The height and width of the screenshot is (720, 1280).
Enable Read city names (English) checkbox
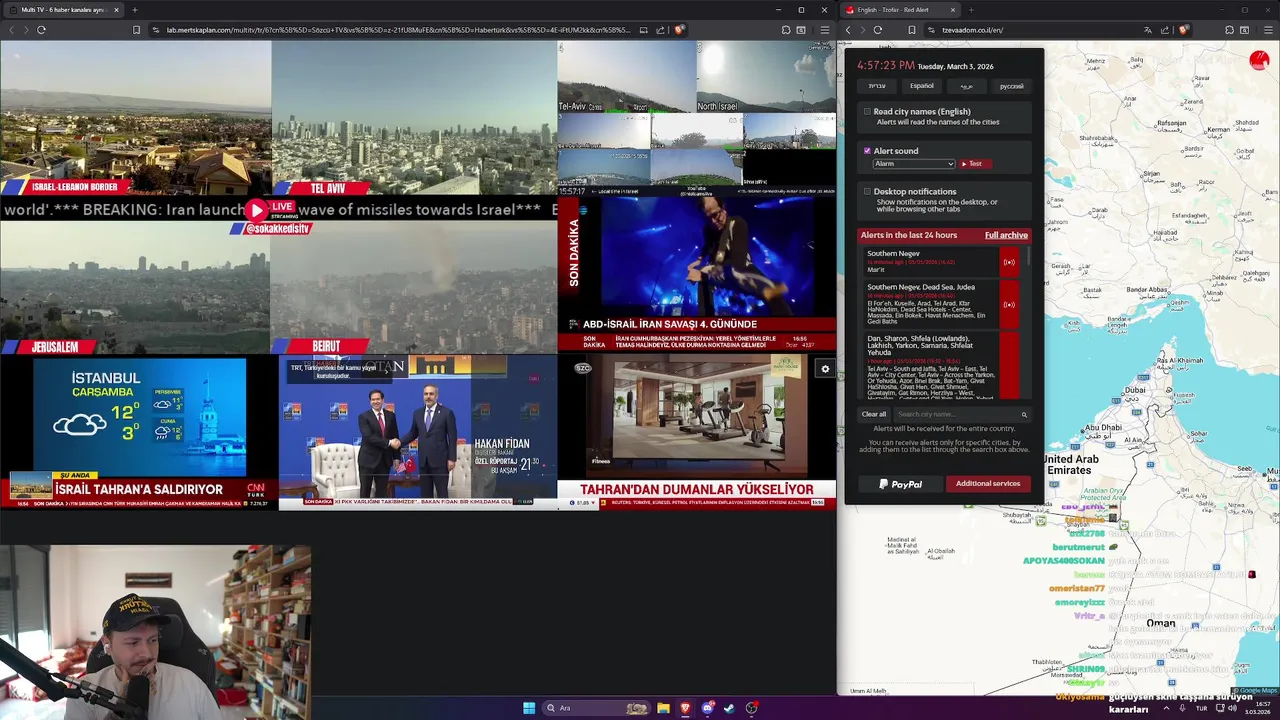tap(867, 112)
